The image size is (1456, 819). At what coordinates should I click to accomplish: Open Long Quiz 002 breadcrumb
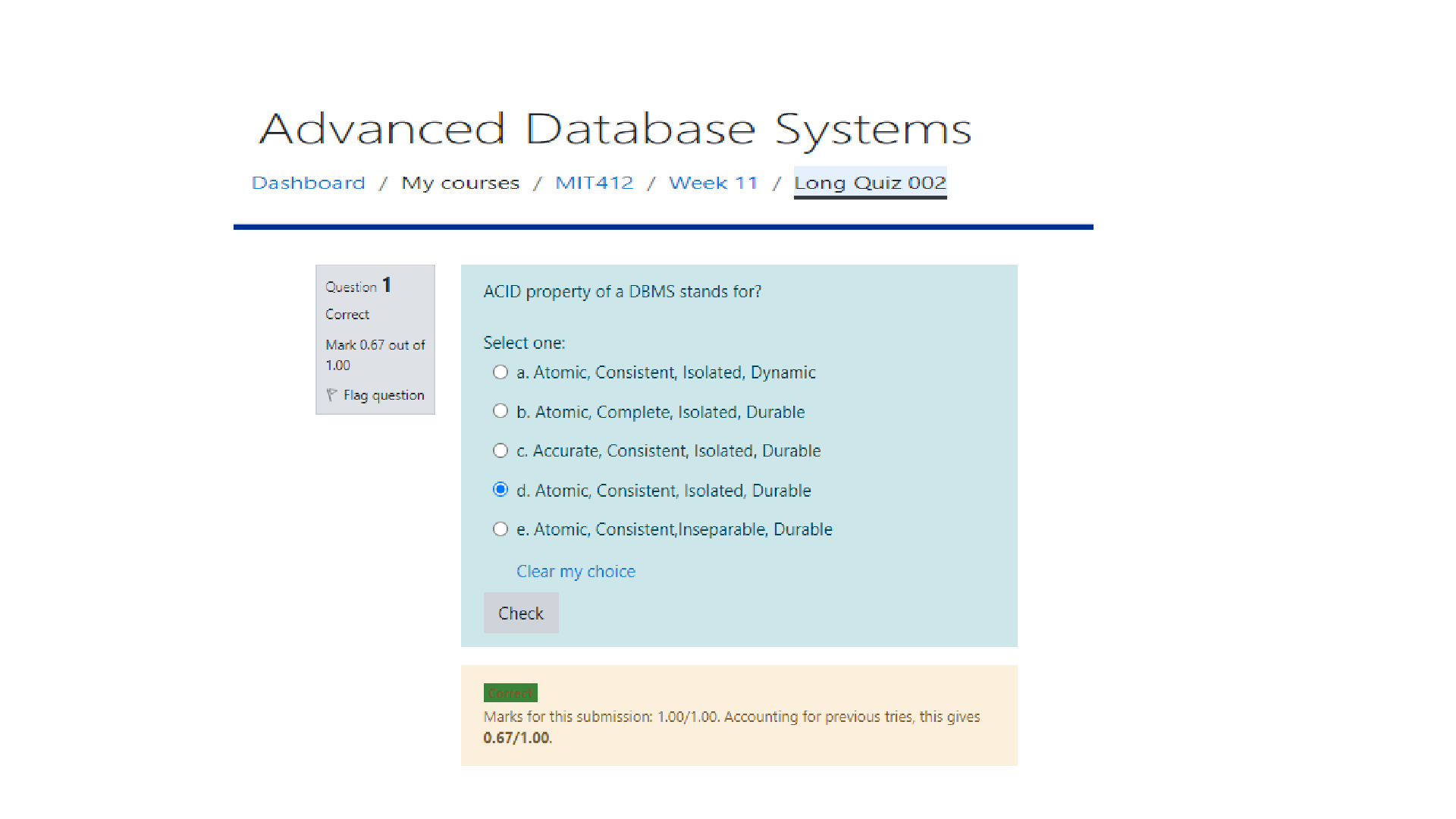click(870, 183)
